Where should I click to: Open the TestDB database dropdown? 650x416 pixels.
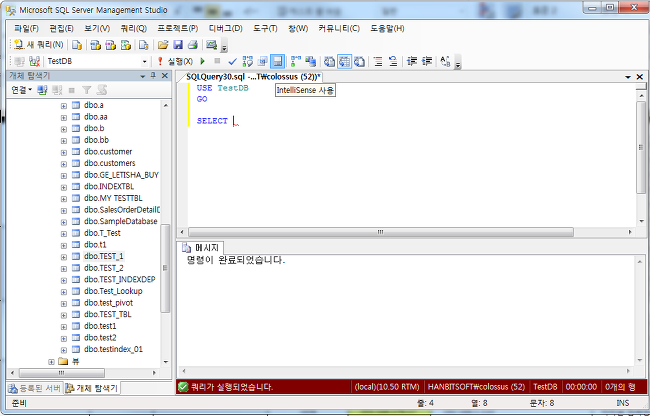[144, 61]
